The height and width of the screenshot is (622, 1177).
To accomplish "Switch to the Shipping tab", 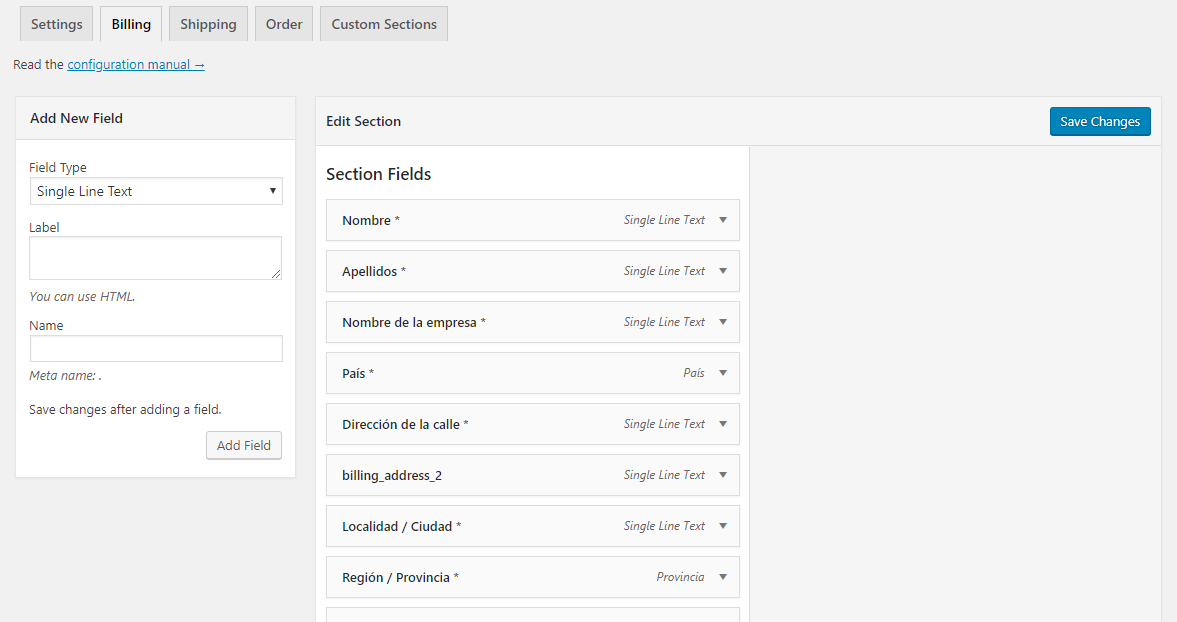I will click(208, 24).
